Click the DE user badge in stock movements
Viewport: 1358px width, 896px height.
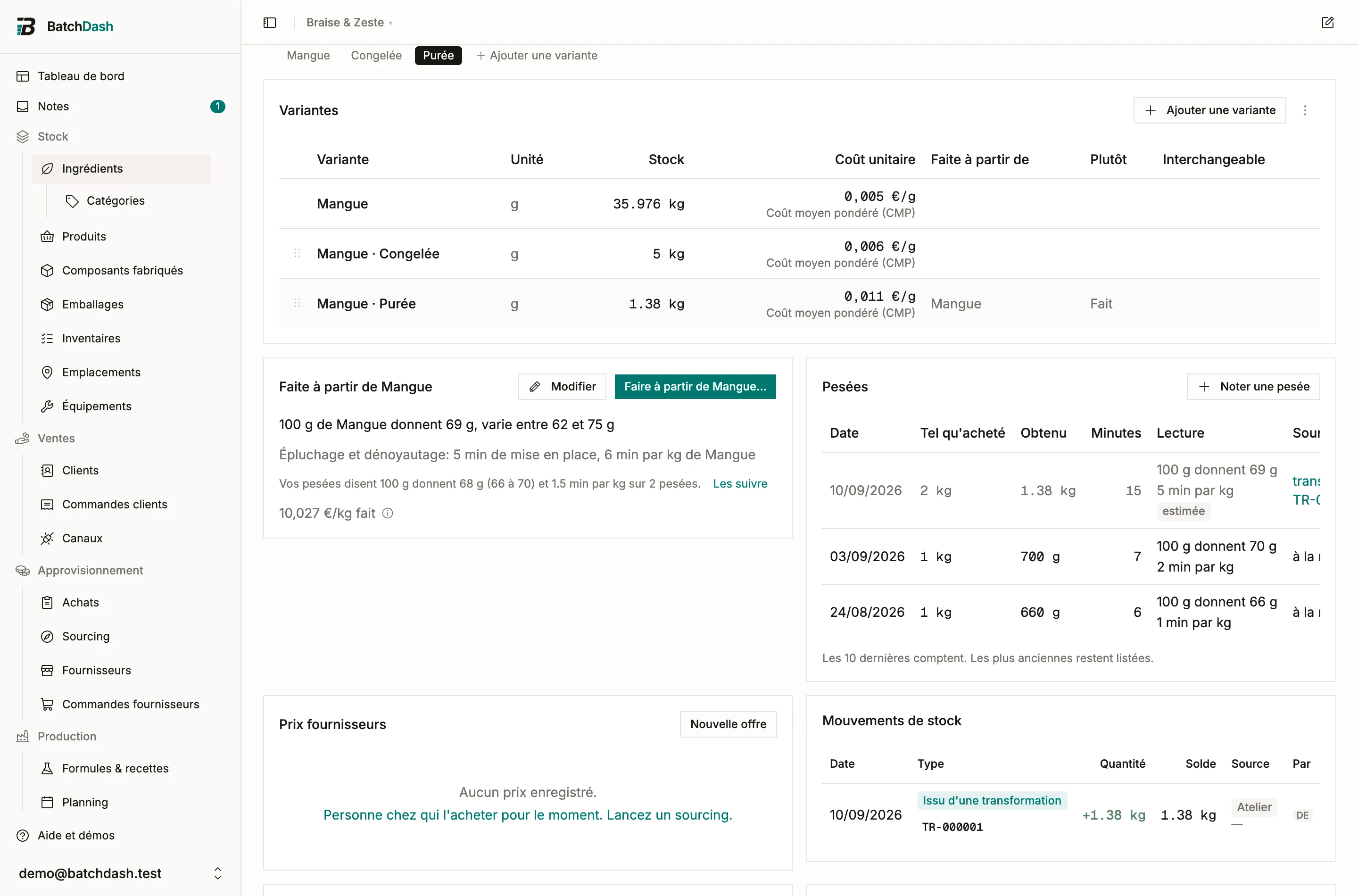1302,815
